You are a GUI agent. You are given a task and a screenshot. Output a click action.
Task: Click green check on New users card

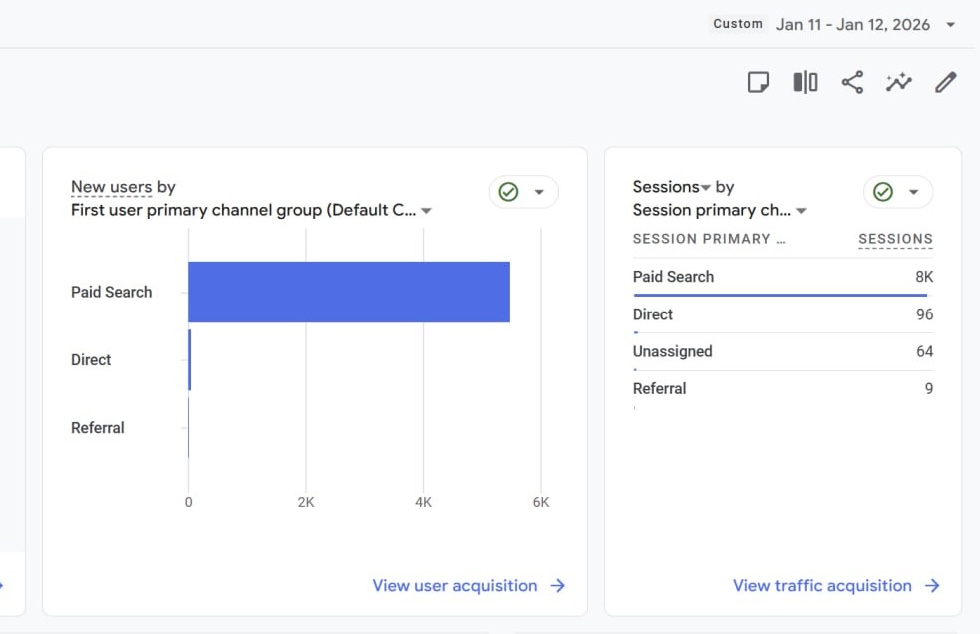pyautogui.click(x=508, y=192)
